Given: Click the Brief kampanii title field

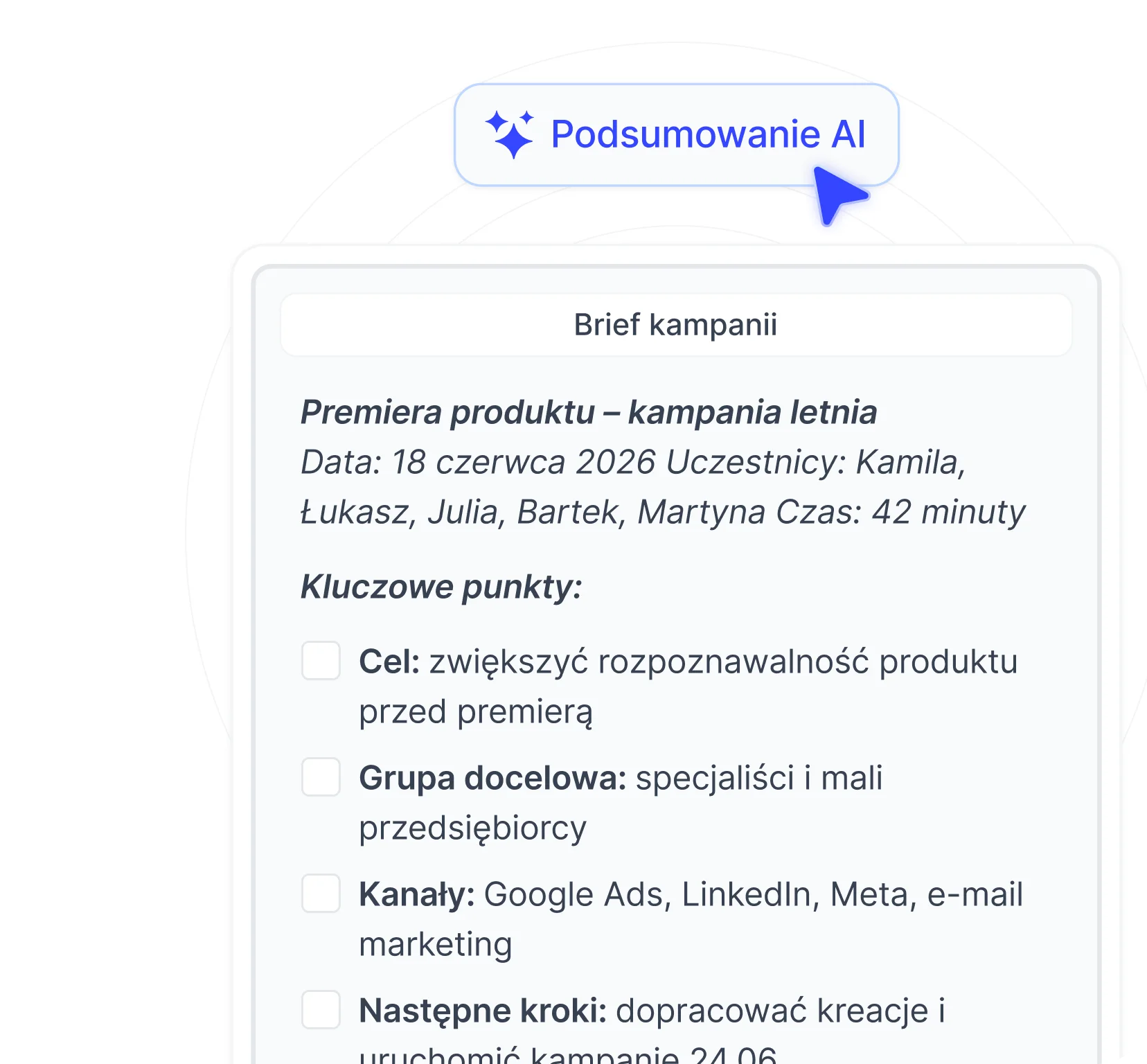Looking at the screenshot, I should coord(676,325).
